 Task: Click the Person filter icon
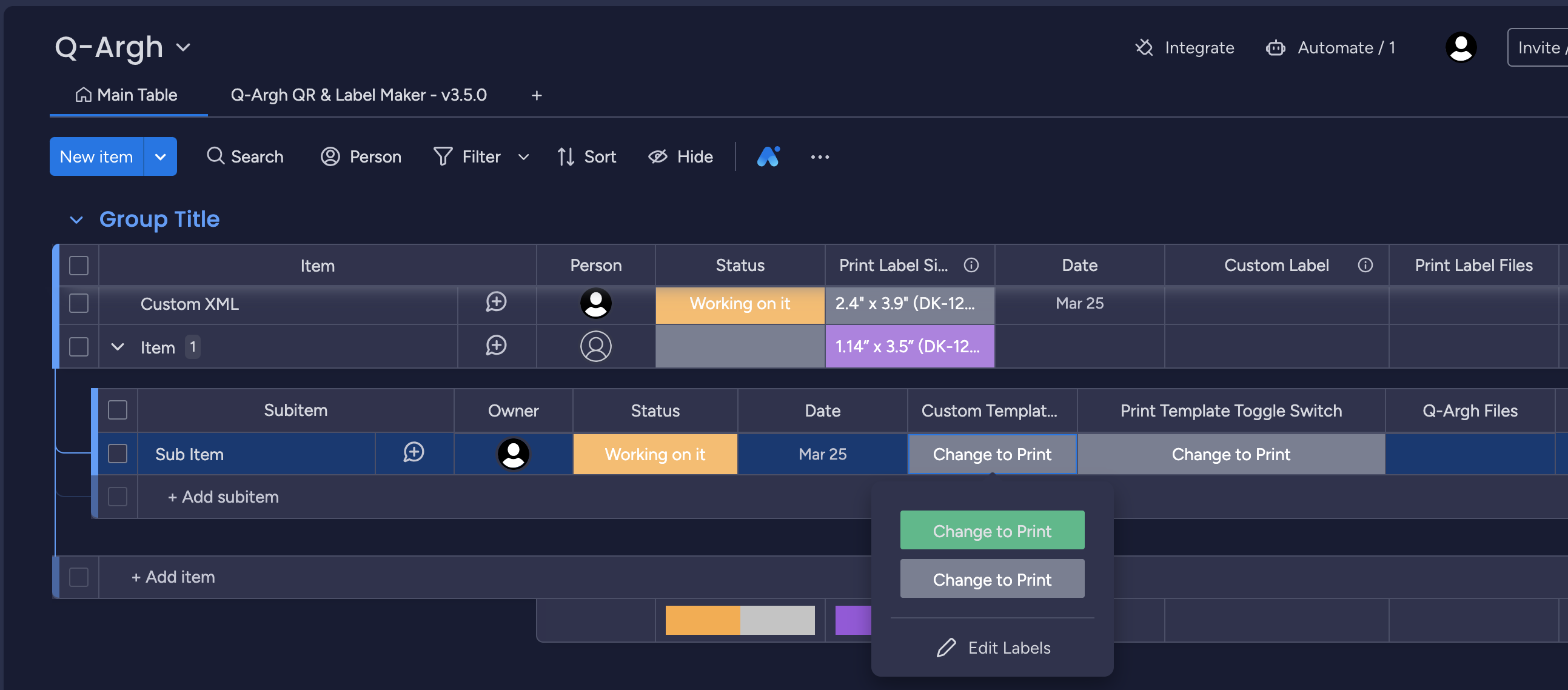click(x=330, y=156)
